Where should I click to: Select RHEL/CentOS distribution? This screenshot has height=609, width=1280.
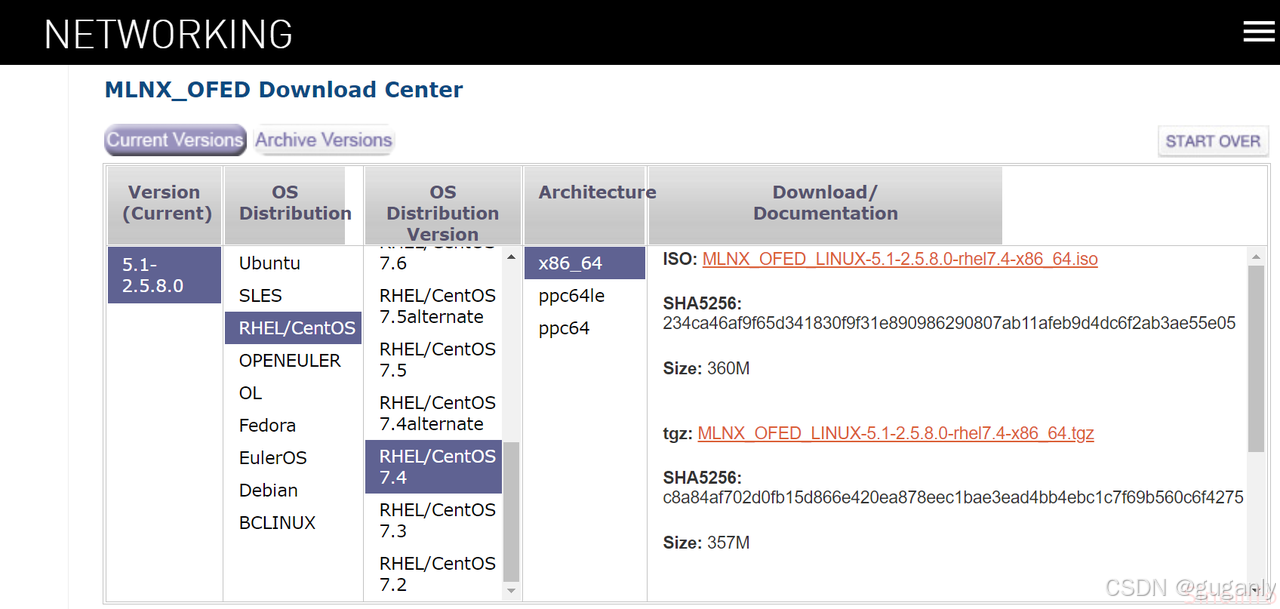coord(293,328)
